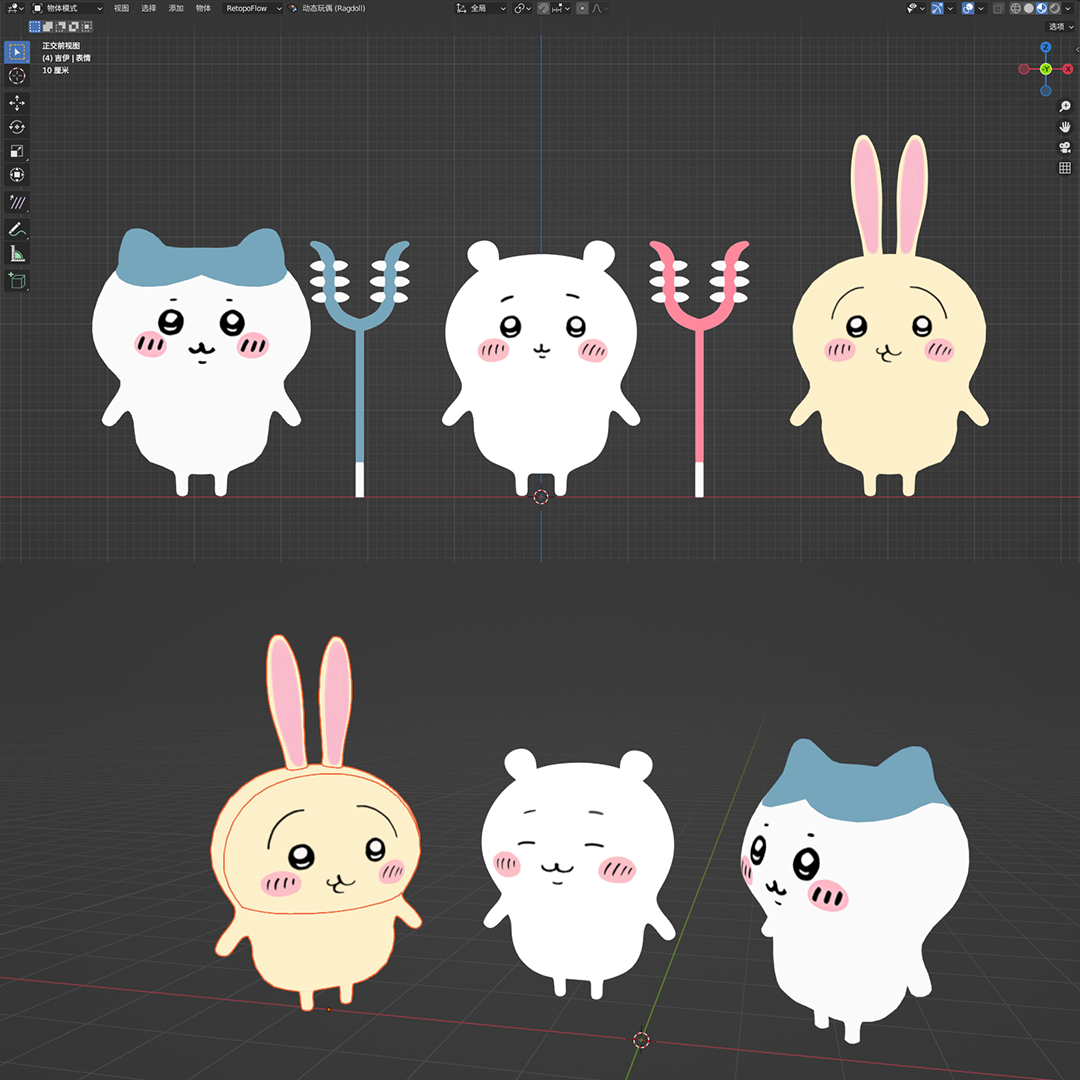Viewport: 1080px width, 1080px height.
Task: Expand the sidebar with the small arrow
Action: (1077, 50)
